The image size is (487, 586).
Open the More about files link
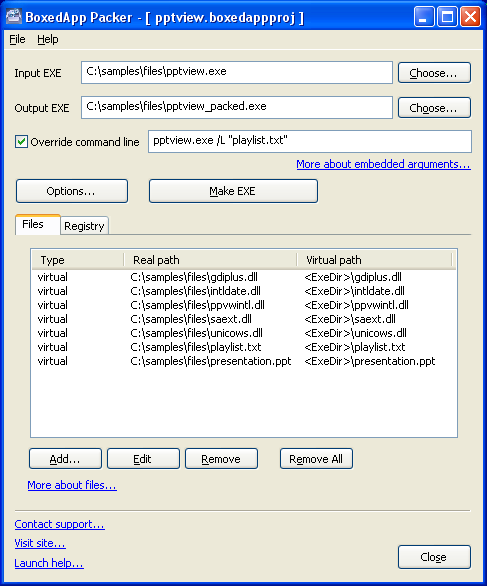click(x=72, y=485)
